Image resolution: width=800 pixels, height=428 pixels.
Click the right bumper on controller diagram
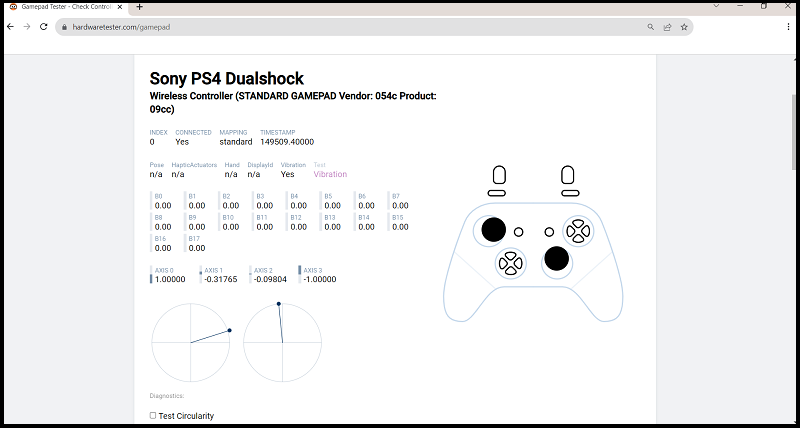coord(570,193)
